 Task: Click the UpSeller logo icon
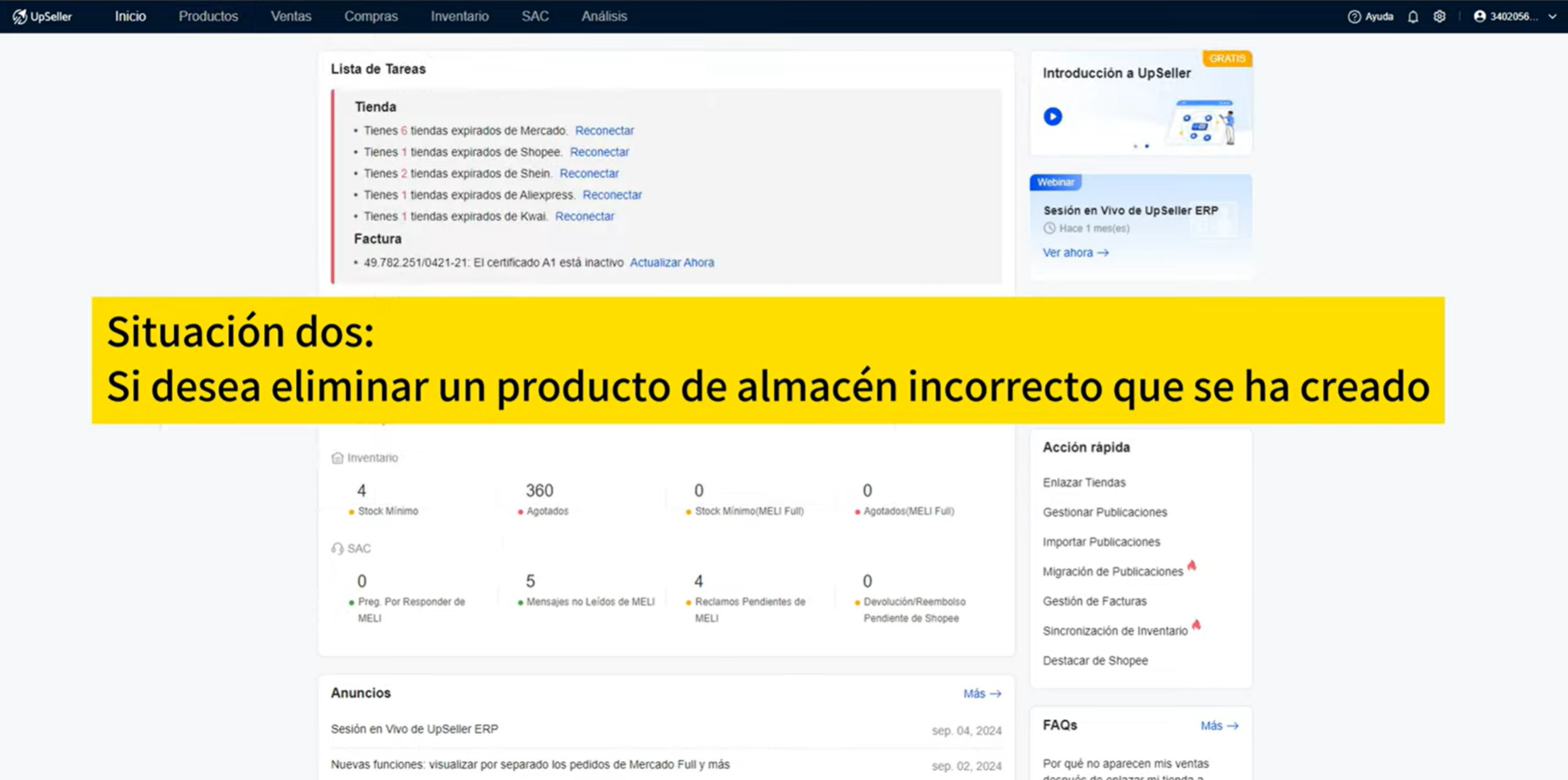pyautogui.click(x=20, y=16)
